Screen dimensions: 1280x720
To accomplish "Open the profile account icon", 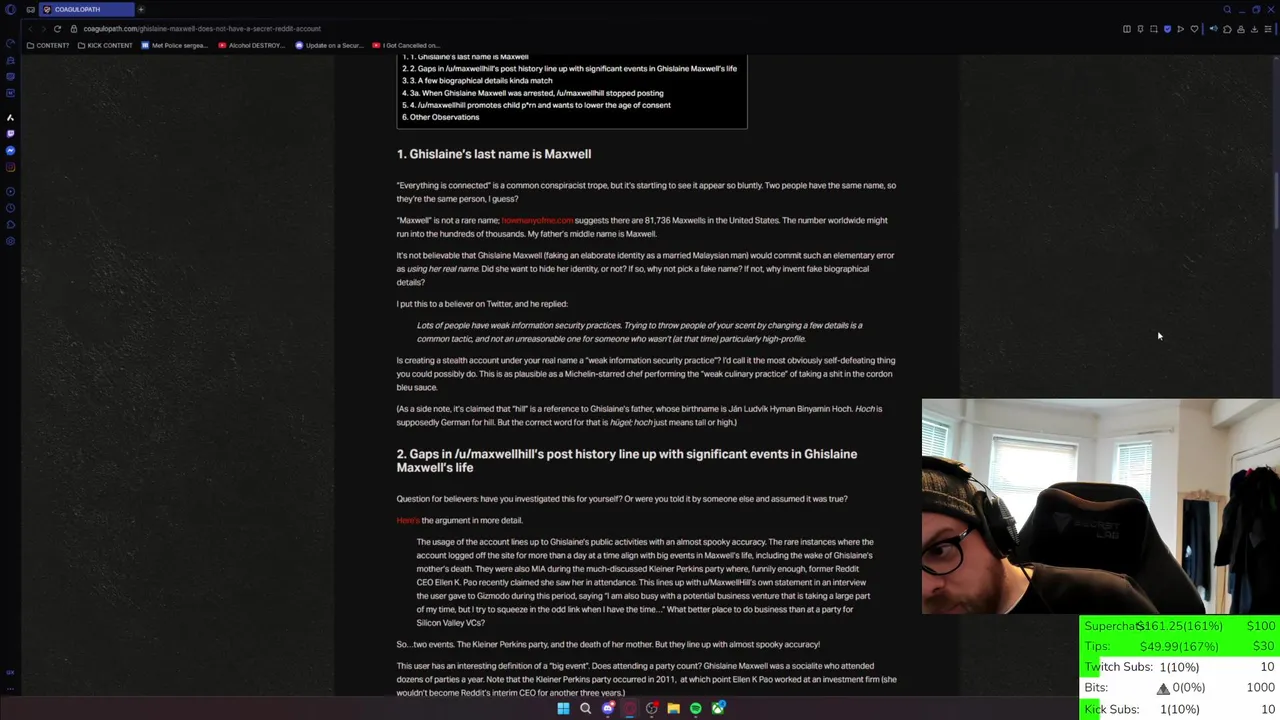I will (1241, 29).
